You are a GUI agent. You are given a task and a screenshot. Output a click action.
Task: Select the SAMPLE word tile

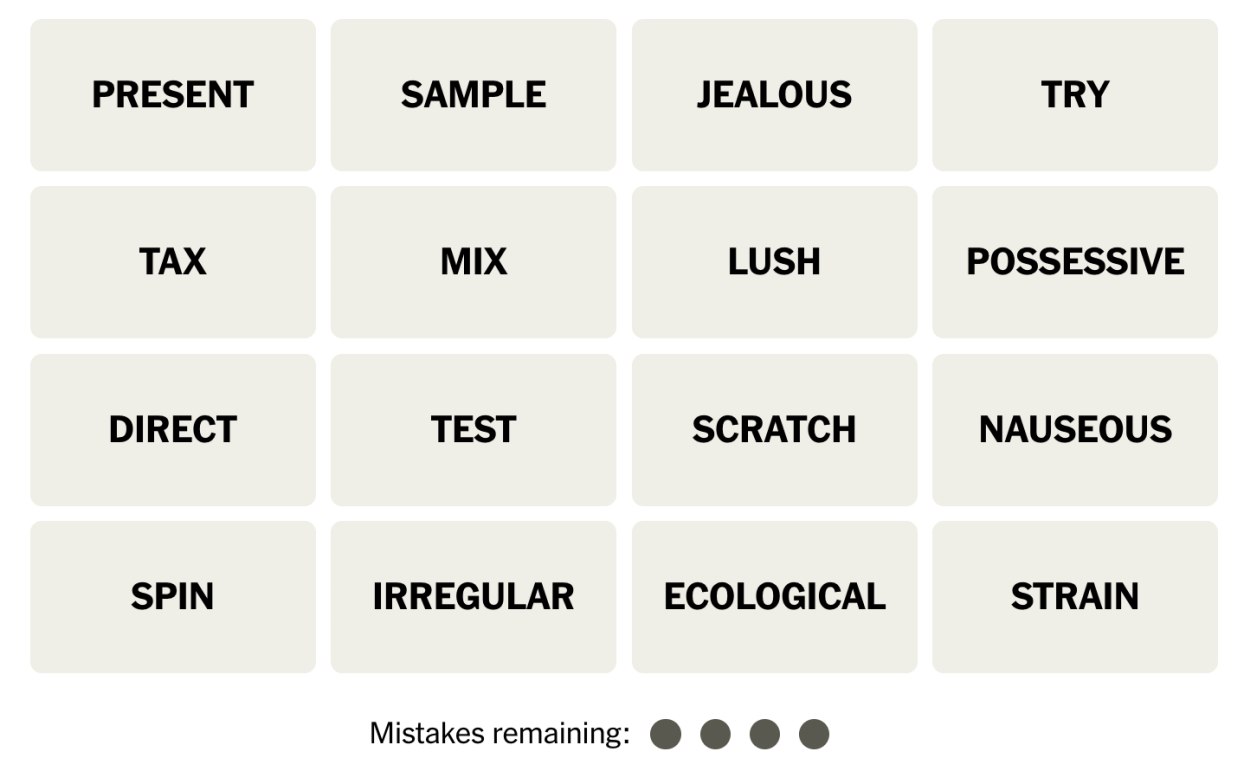coord(474,95)
